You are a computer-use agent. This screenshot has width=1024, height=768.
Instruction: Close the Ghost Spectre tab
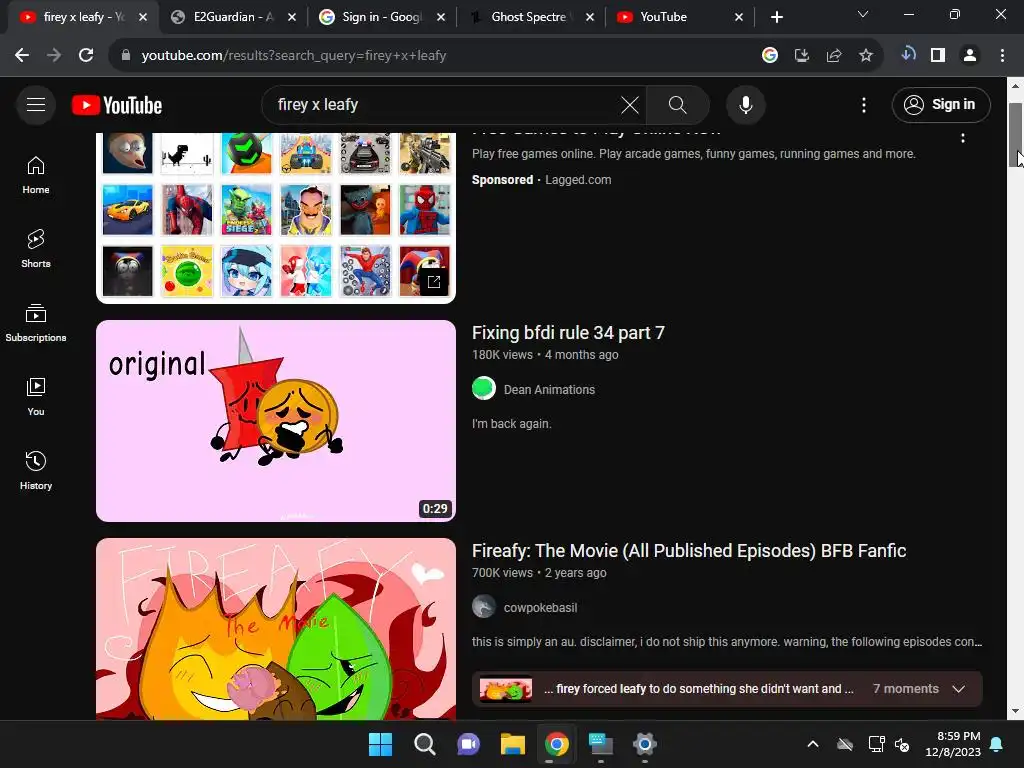[x=590, y=18]
